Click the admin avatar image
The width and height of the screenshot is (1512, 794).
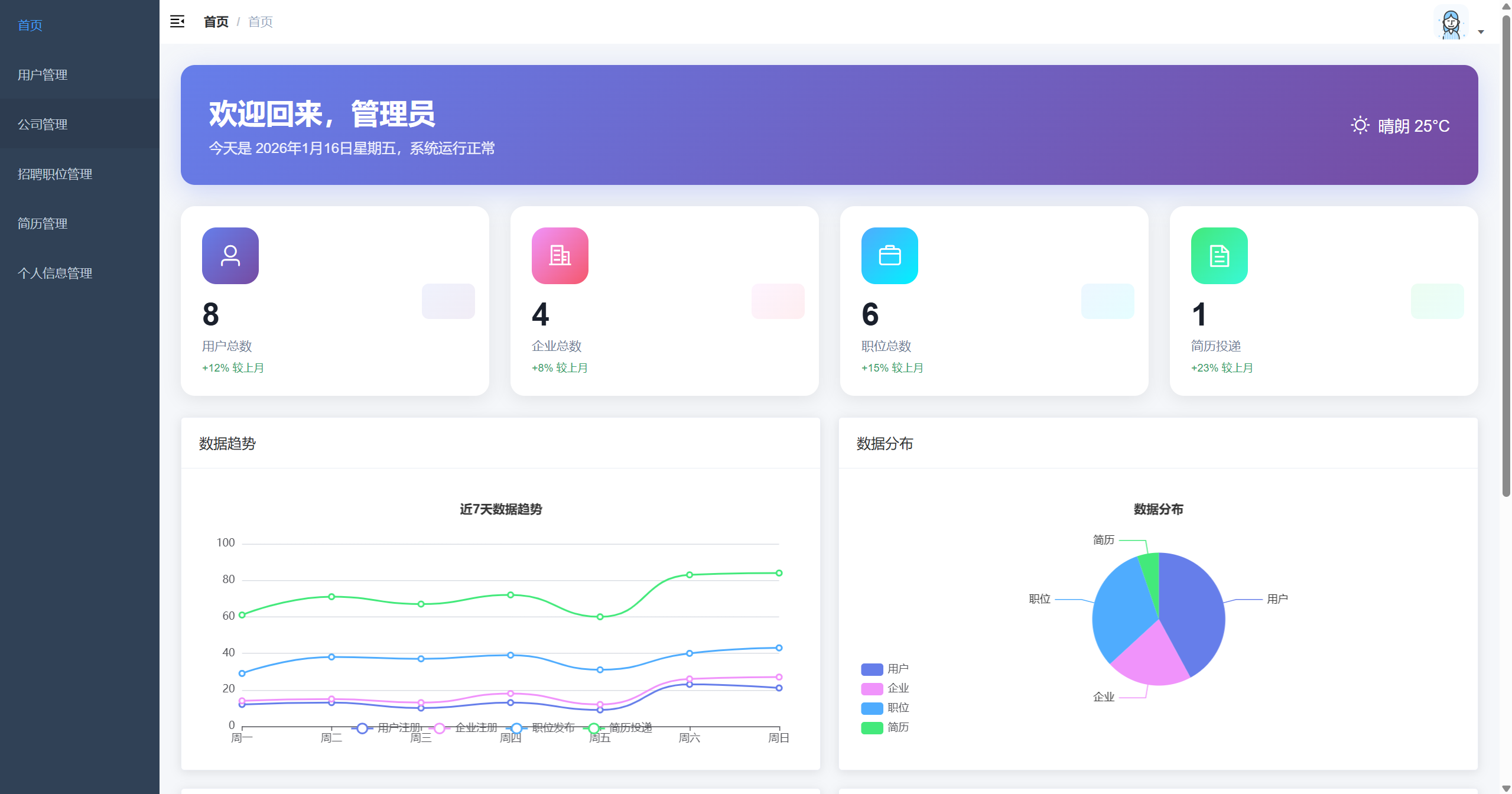1450,23
